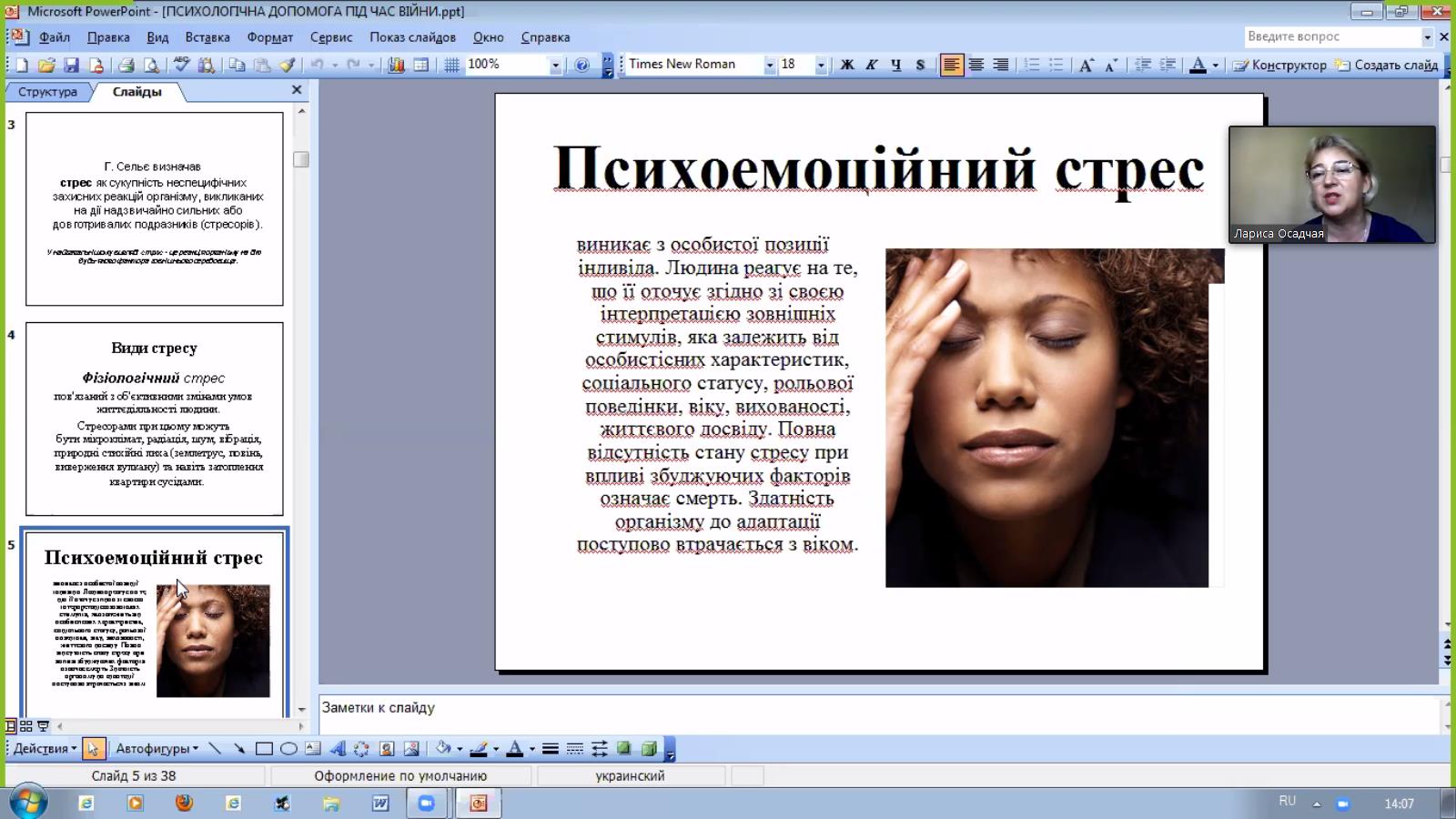Screen dimensions: 1456x819
Task: Insert a table from the toolbar
Action: point(420,65)
